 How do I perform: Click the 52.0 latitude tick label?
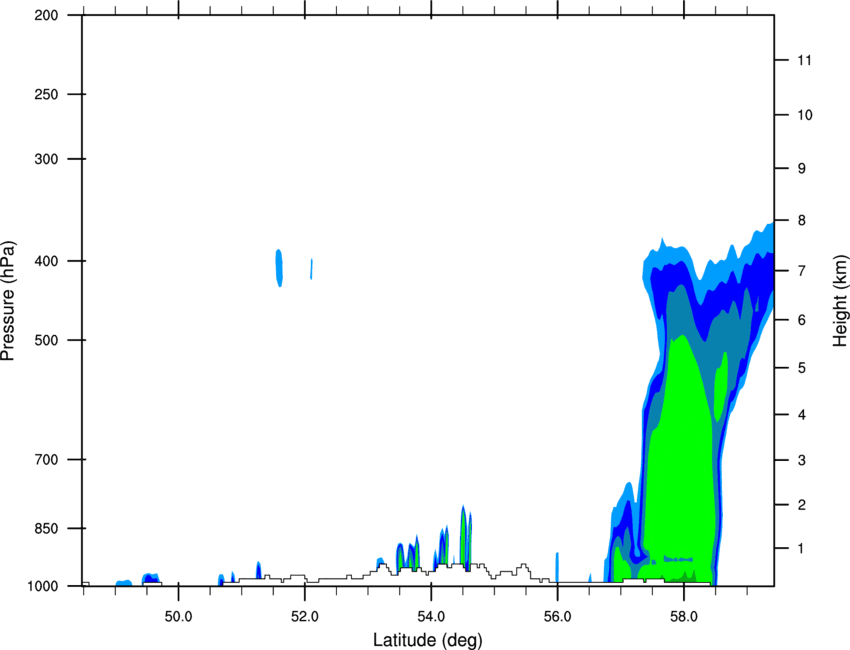[305, 617]
